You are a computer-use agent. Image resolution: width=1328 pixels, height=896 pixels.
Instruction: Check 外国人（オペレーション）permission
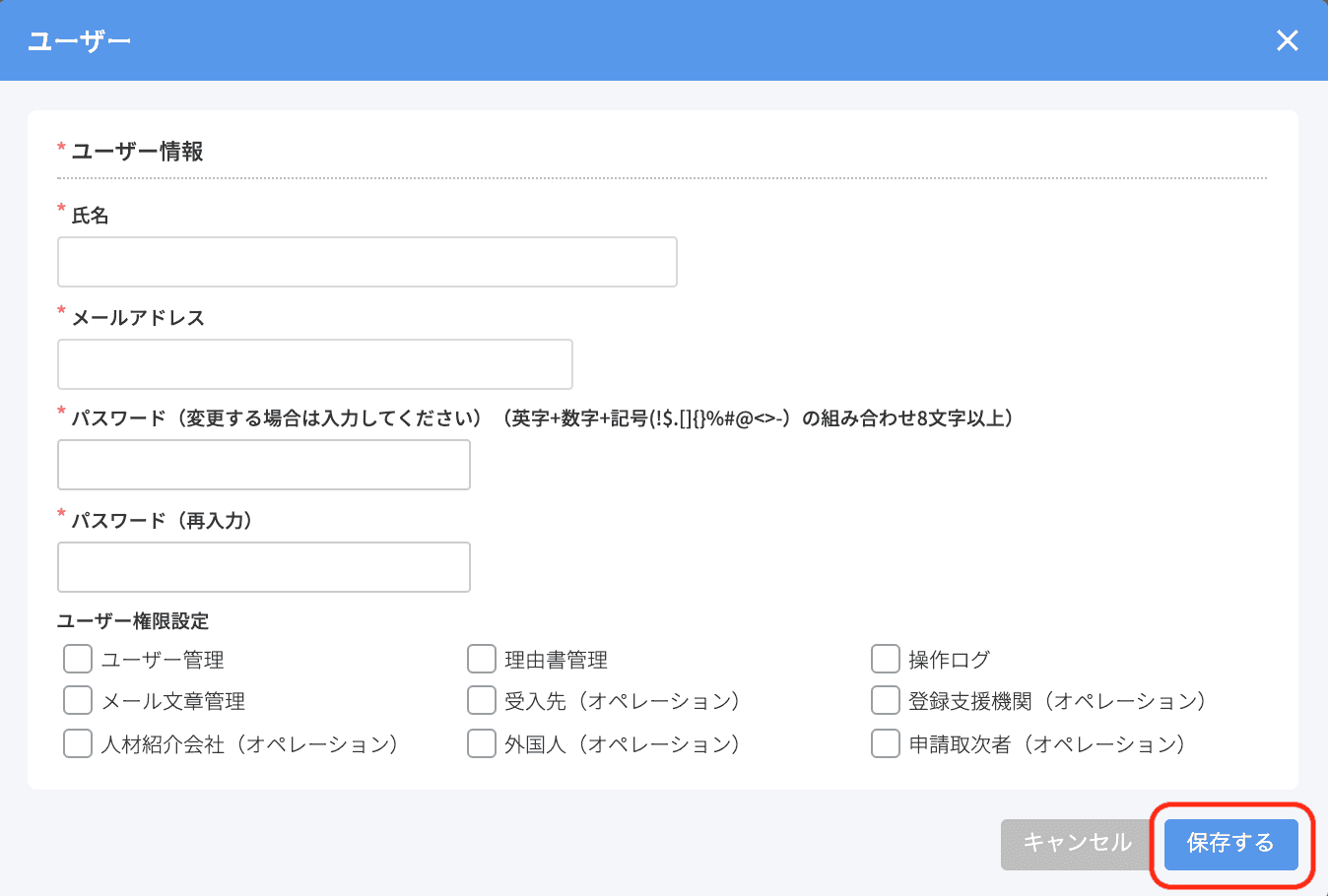point(481,743)
